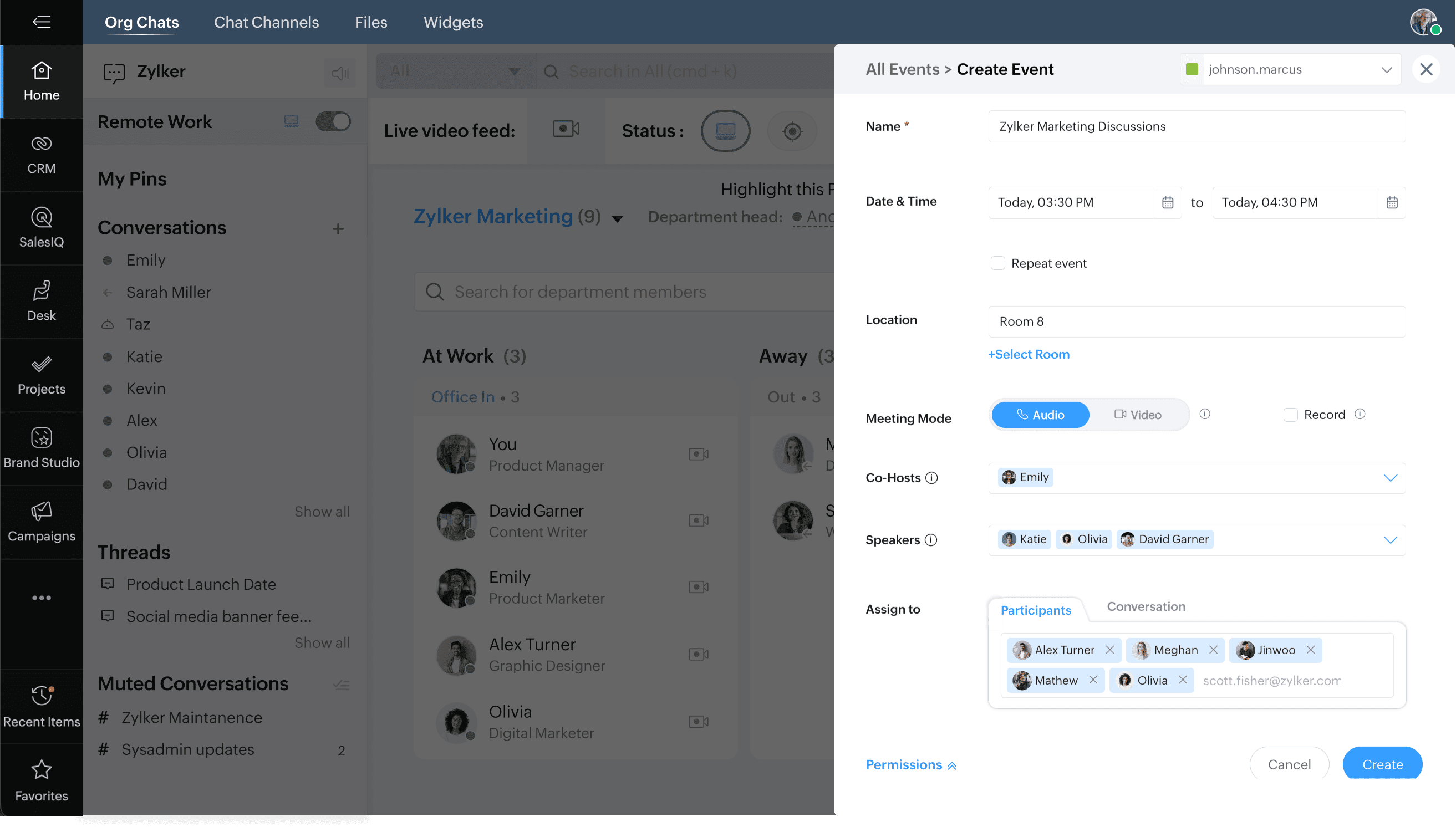
Task: Click start date calendar icon
Action: 1168,203
